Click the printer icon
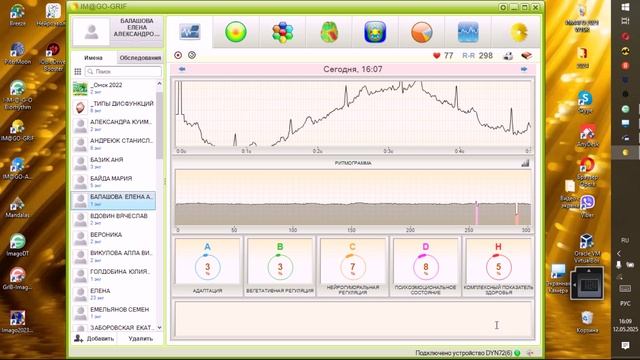 click(508, 56)
